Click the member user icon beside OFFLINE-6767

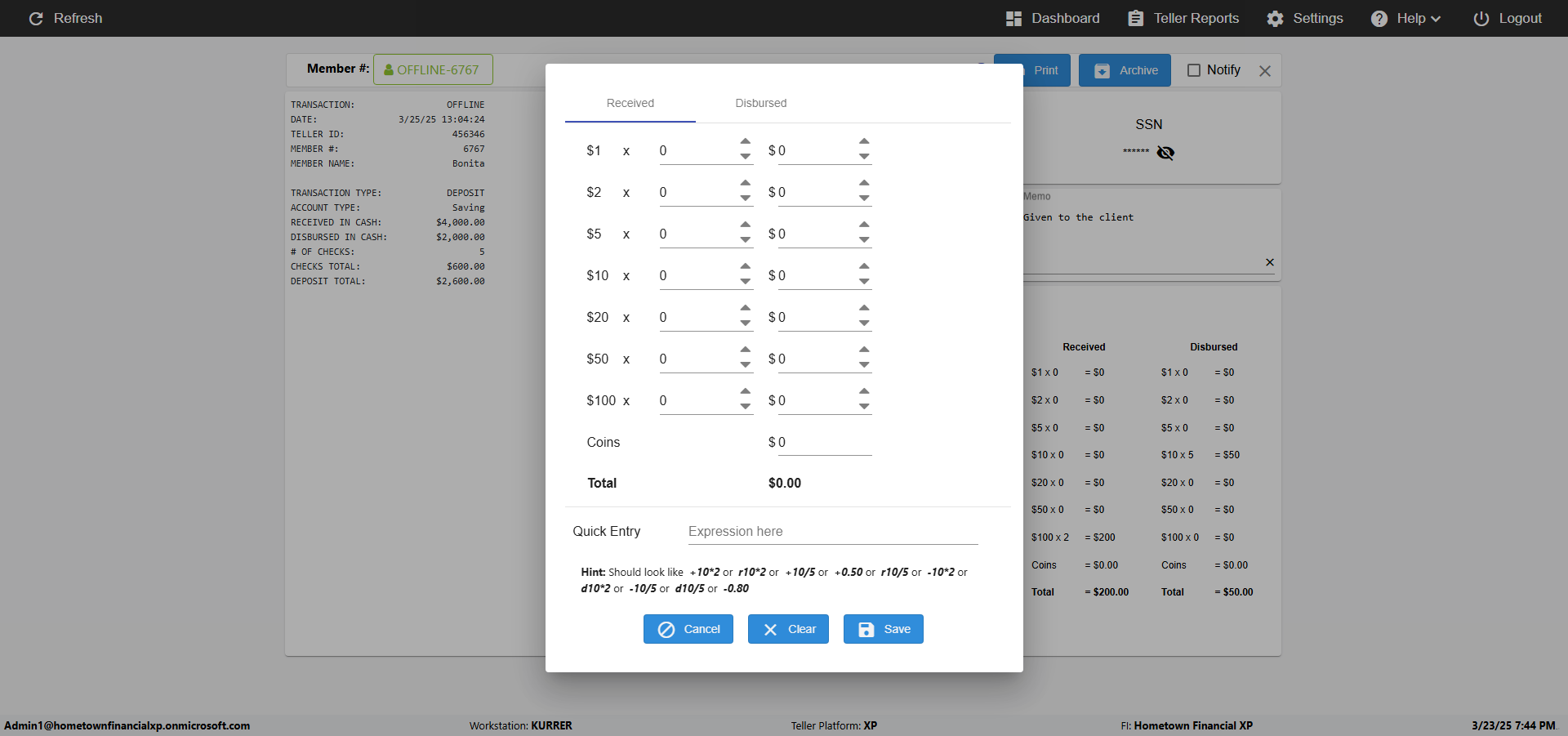(x=389, y=70)
